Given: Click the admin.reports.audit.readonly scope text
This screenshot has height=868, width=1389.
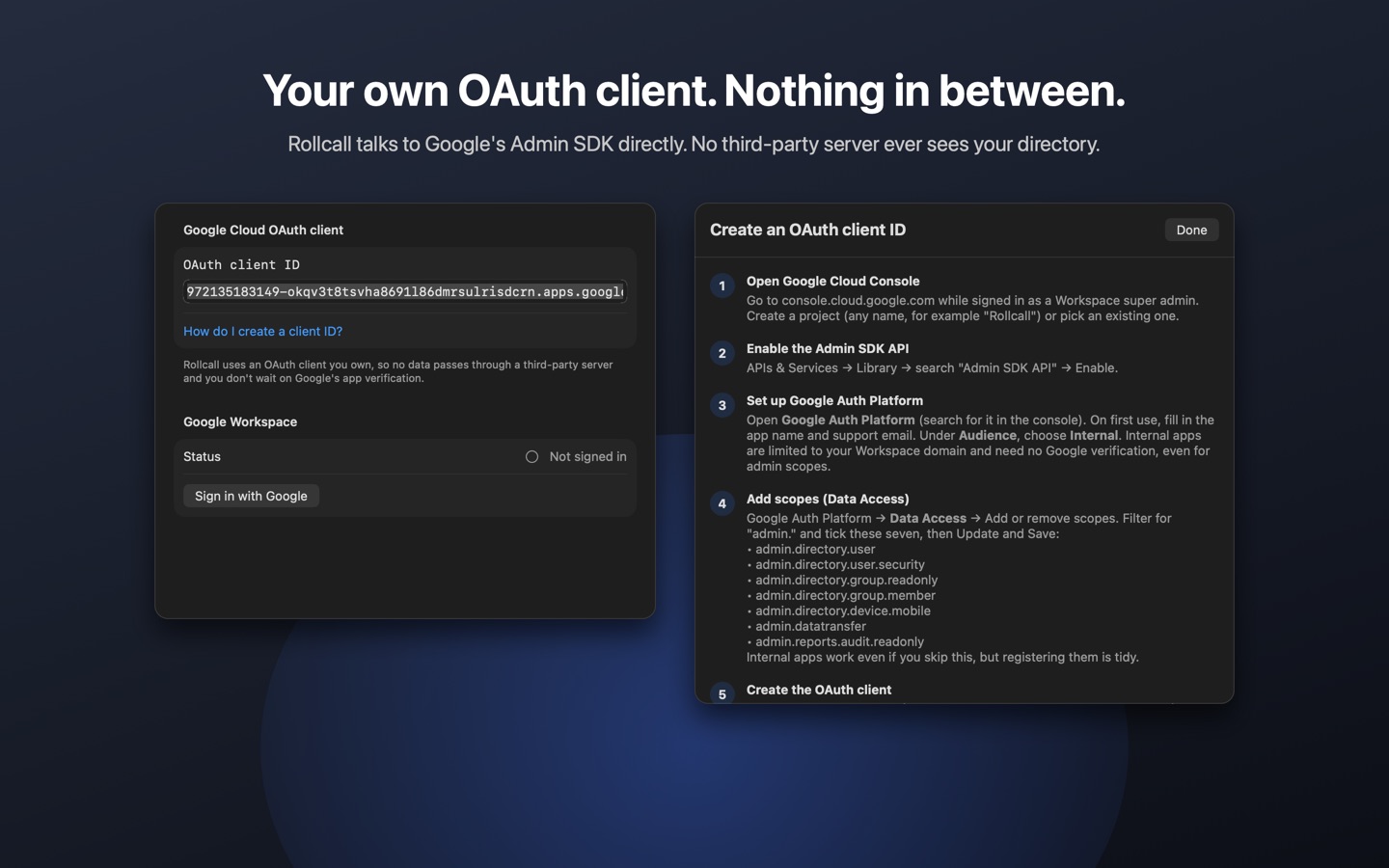Looking at the screenshot, I should (x=839, y=641).
